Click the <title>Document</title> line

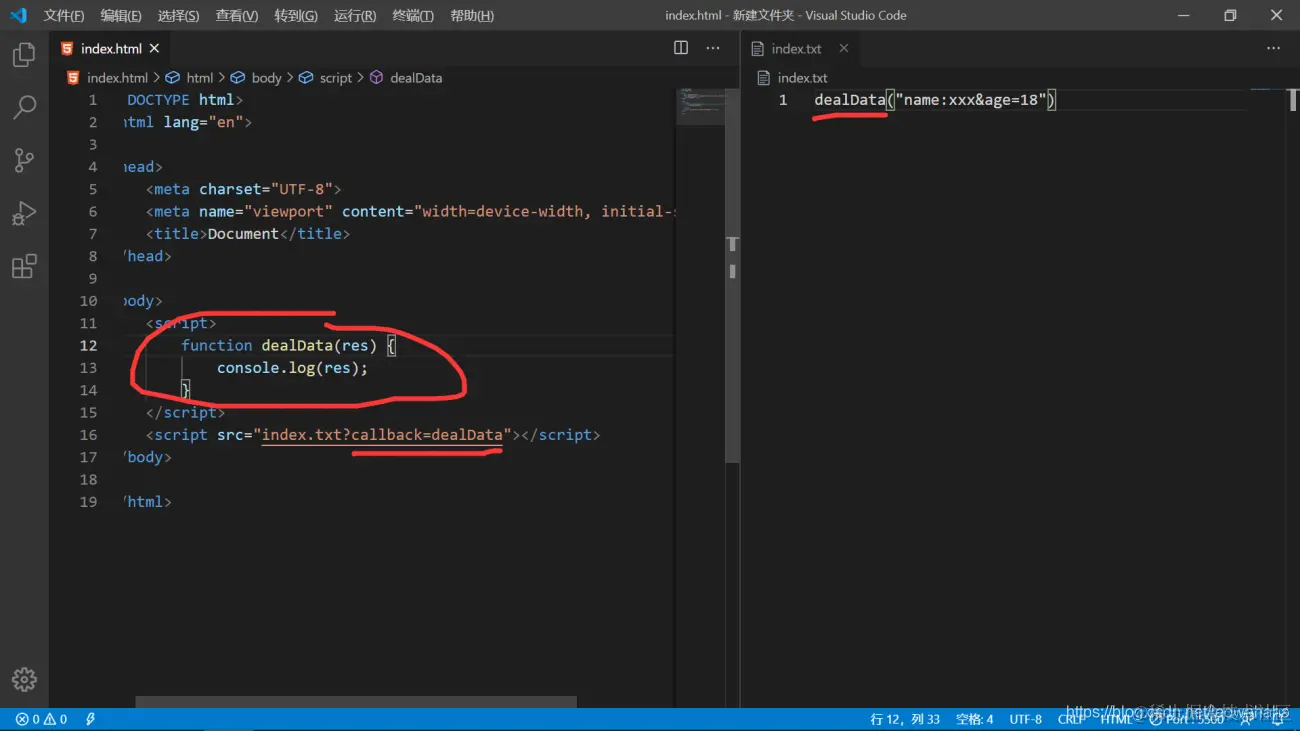[248, 234]
